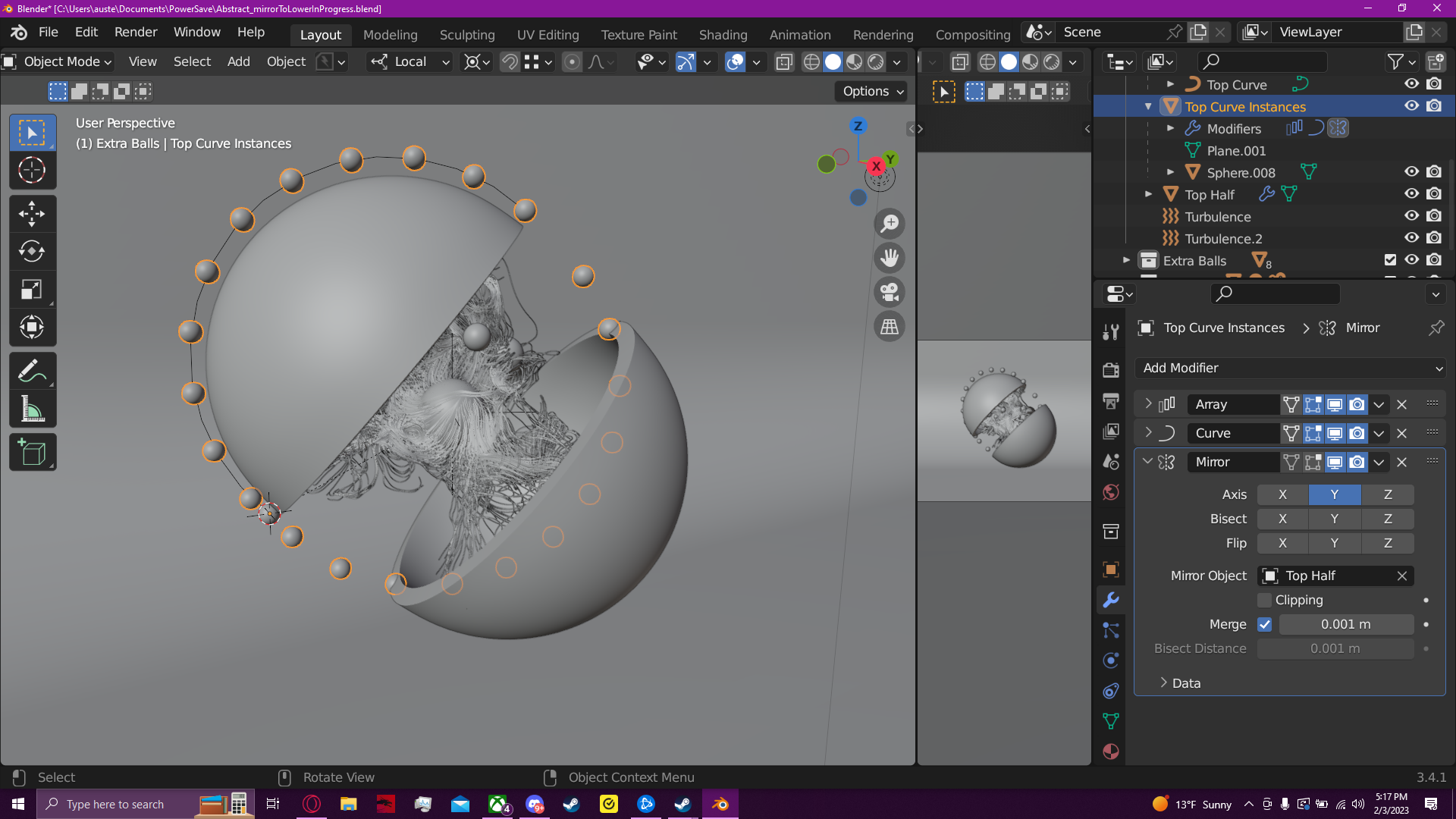The height and width of the screenshot is (819, 1456).
Task: Expand Modifiers under Top Curve Instances
Action: pyautogui.click(x=1169, y=128)
